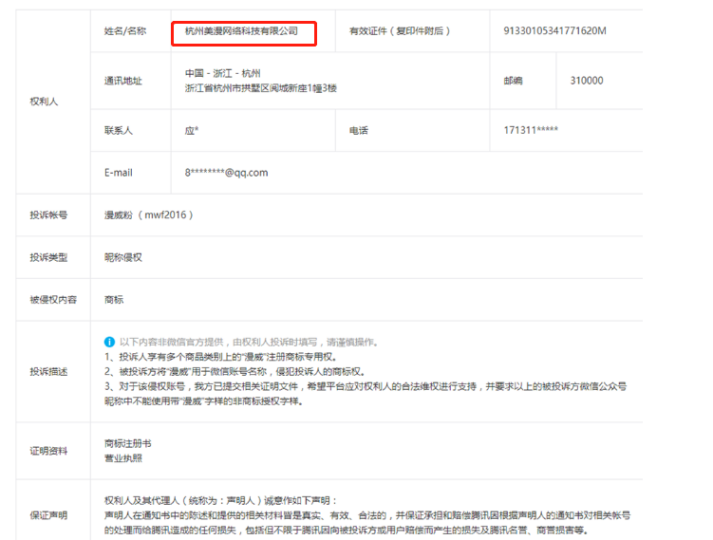Click the postal code 310000
This screenshot has height=540, width=713.
586,81
